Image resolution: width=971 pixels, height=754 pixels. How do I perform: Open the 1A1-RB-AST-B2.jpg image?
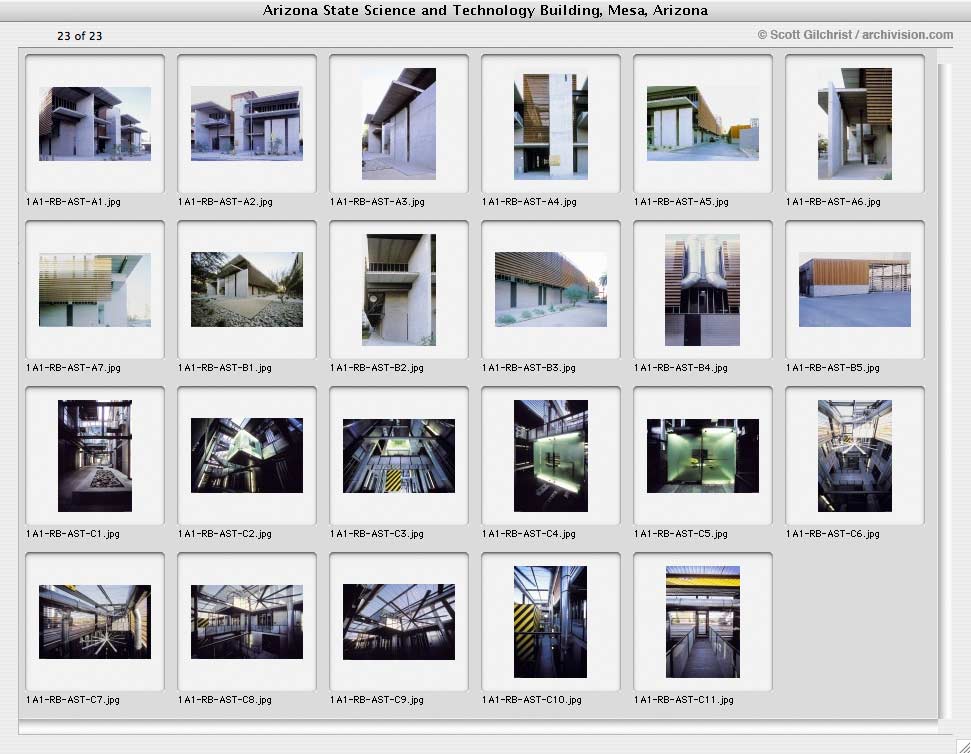click(x=399, y=290)
